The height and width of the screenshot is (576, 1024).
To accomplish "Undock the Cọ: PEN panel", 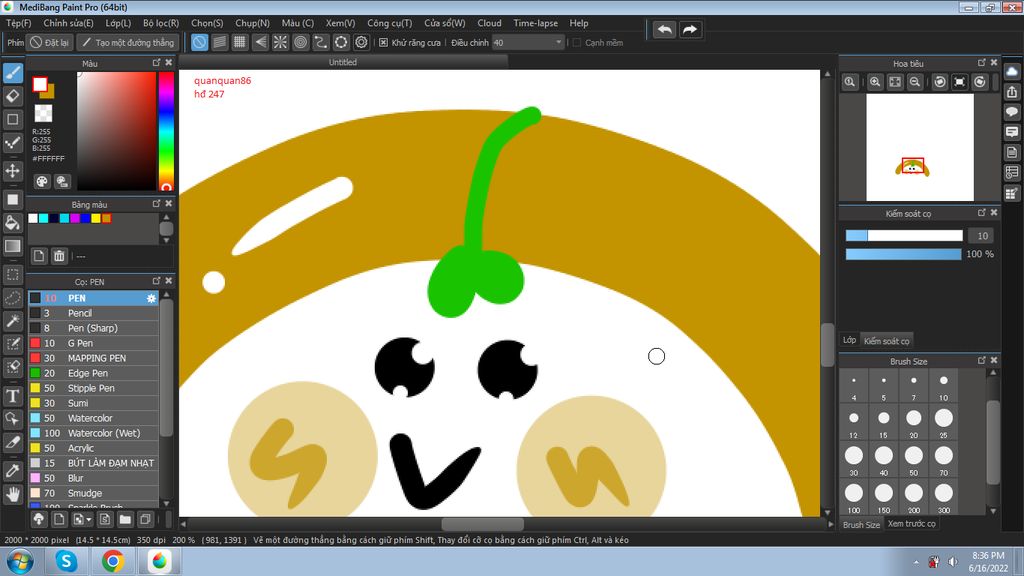I will tap(156, 281).
